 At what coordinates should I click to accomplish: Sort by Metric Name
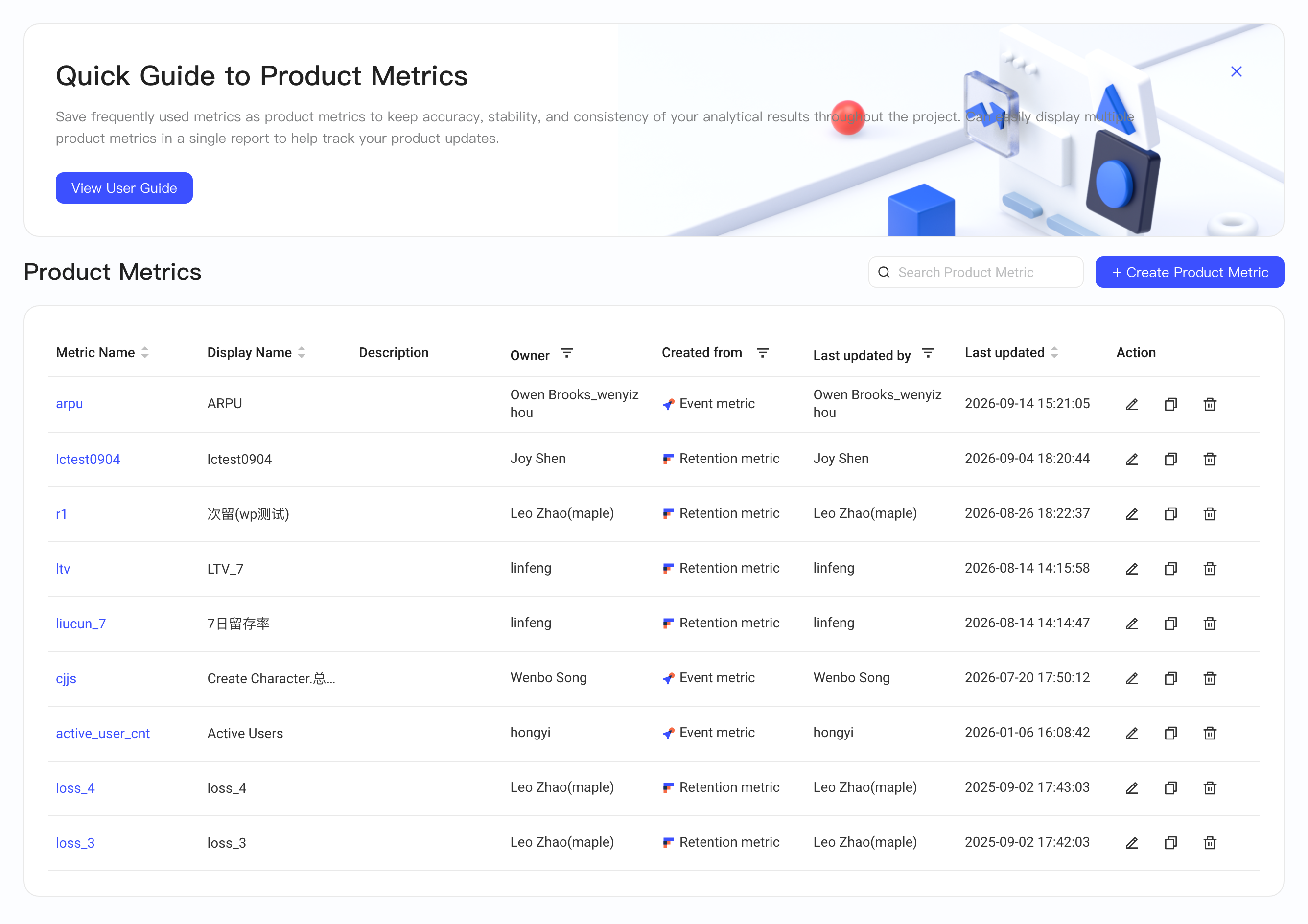coord(145,353)
